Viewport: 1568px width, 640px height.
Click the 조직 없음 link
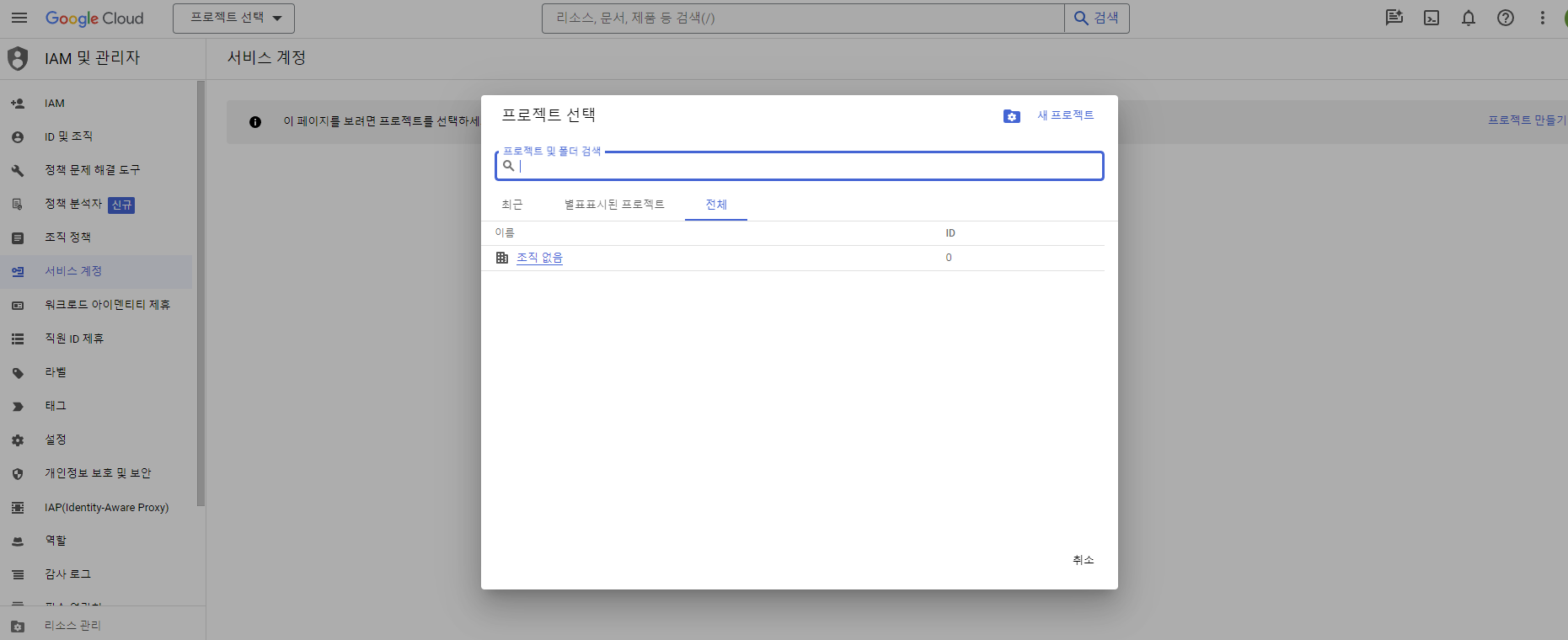(539, 258)
